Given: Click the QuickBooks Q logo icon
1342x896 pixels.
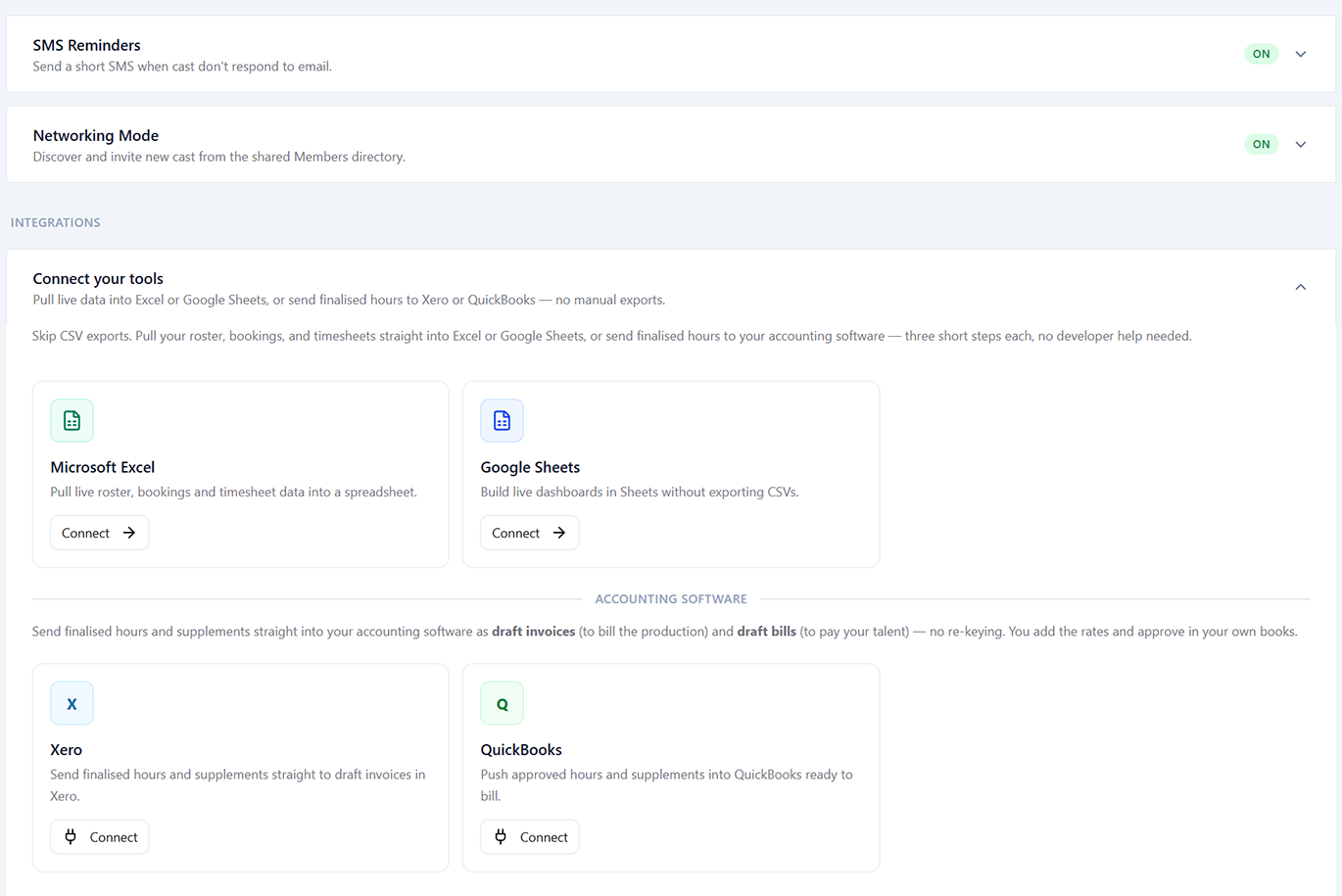Looking at the screenshot, I should point(502,703).
